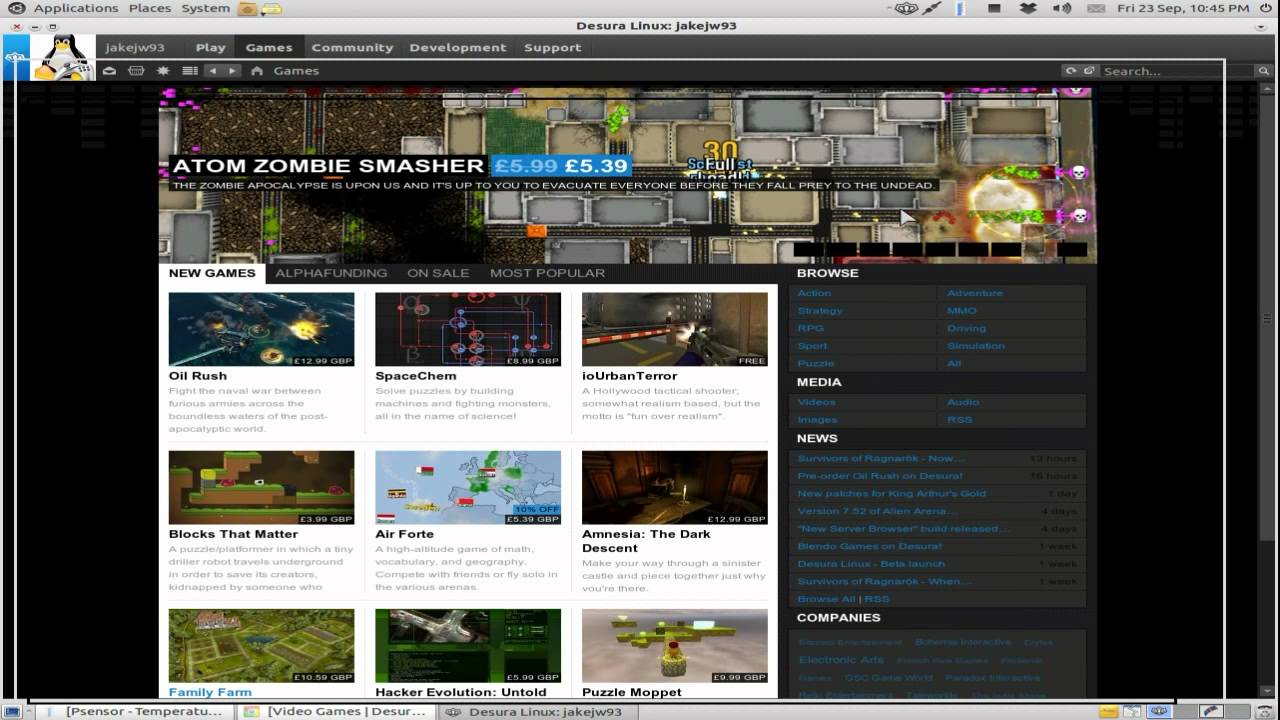1280x720 pixels.
Task: Select the ALPHAFUNDING tab
Action: (331, 273)
